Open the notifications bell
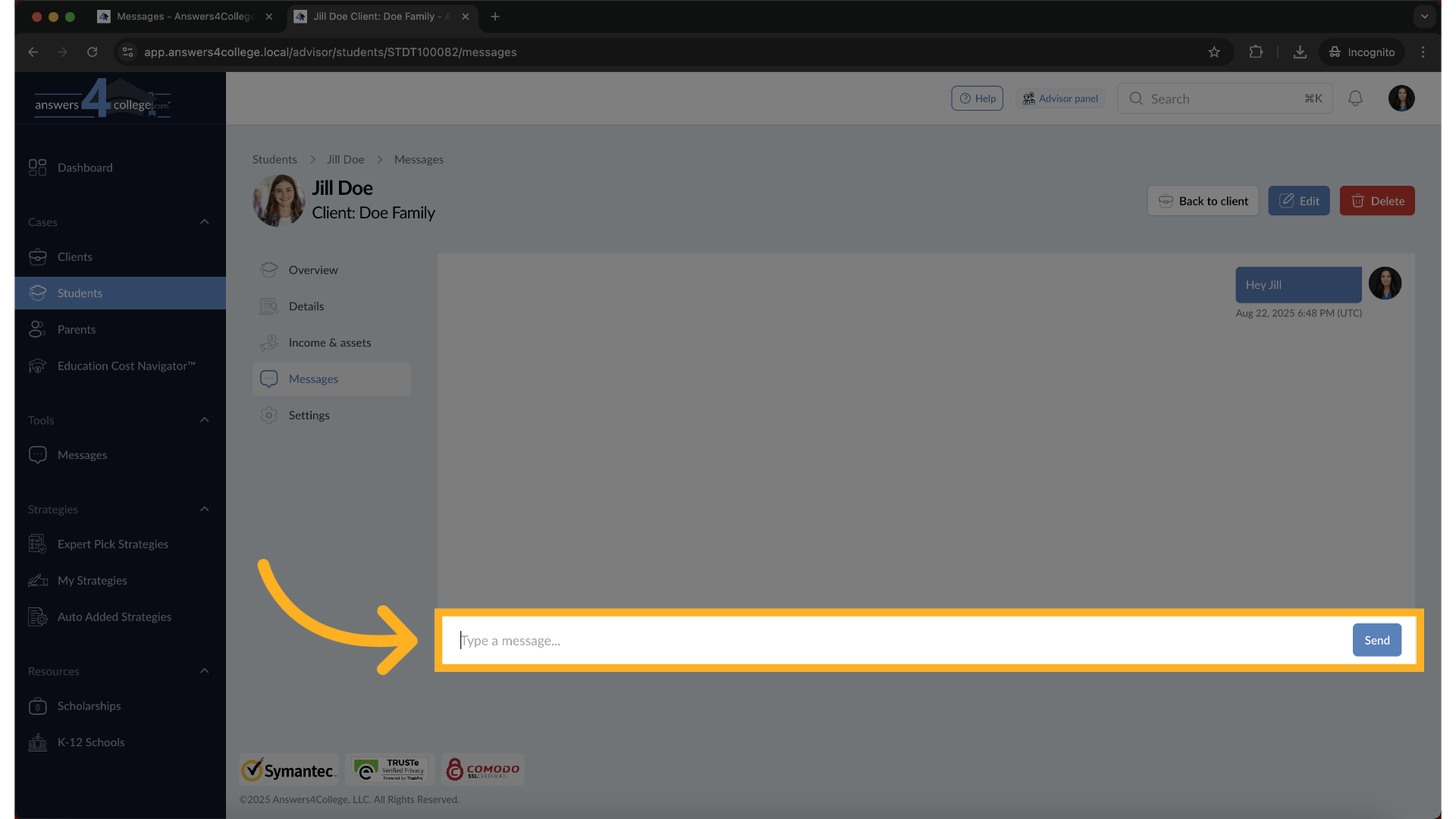 click(1355, 98)
